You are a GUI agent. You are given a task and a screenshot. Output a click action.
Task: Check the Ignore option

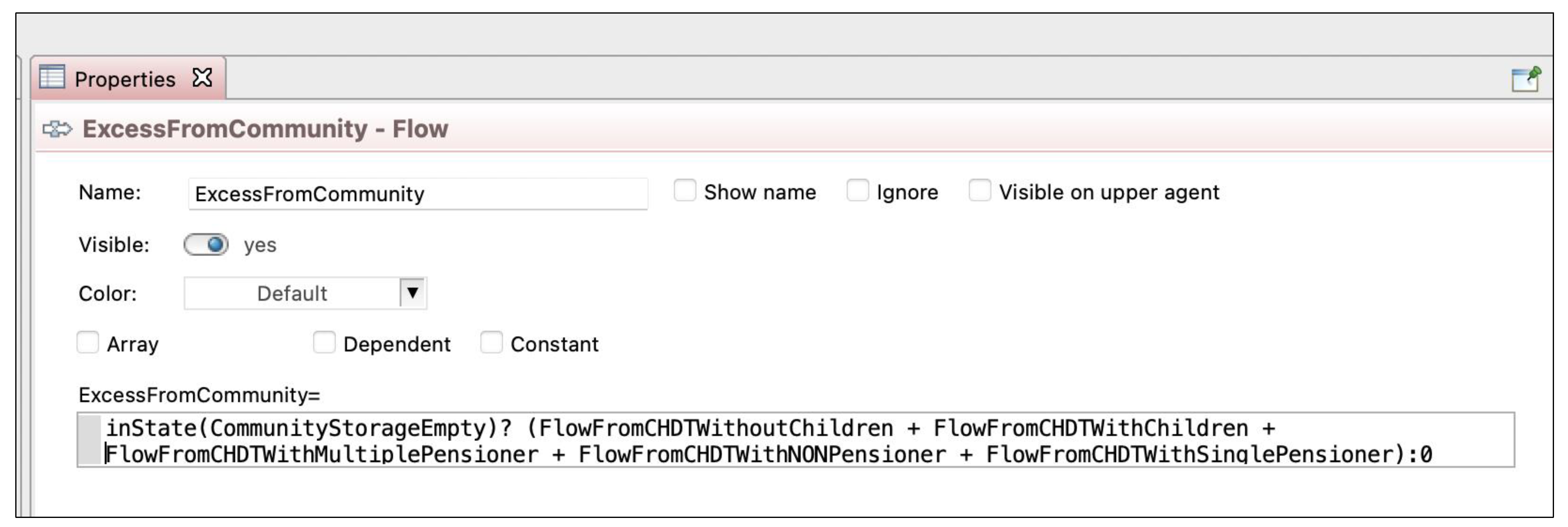tap(857, 190)
